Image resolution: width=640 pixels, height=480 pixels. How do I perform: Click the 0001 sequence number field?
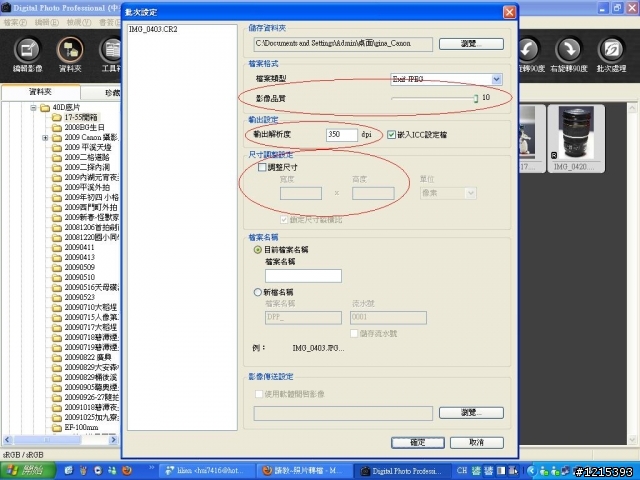tap(388, 318)
